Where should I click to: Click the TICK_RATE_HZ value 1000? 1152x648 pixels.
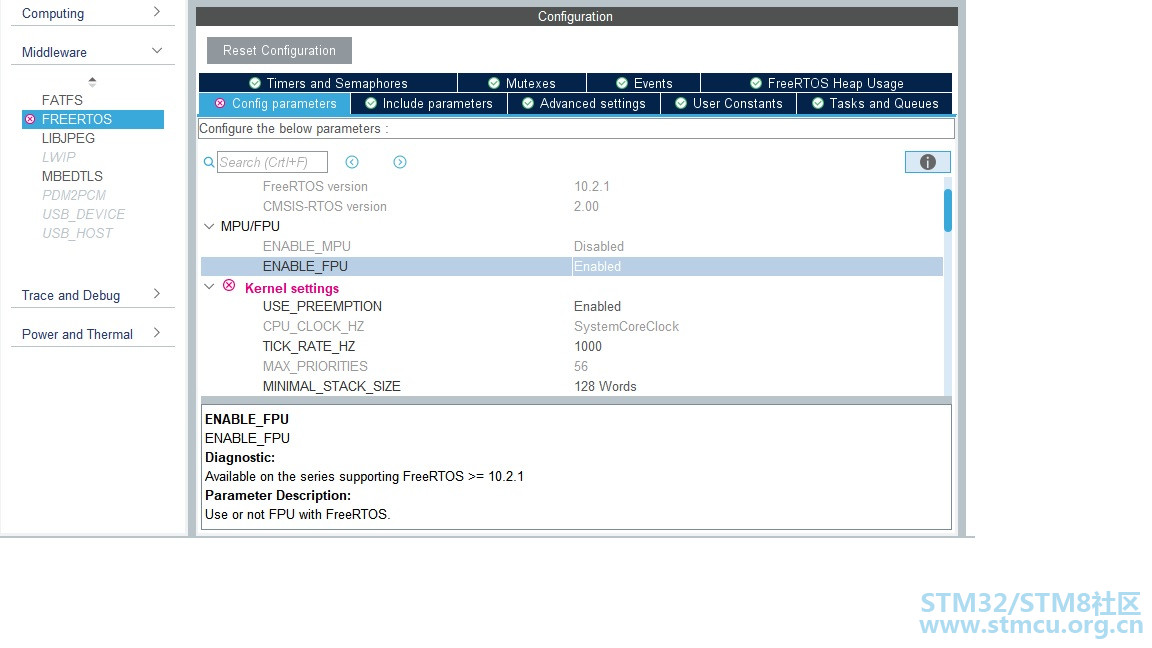[588, 346]
